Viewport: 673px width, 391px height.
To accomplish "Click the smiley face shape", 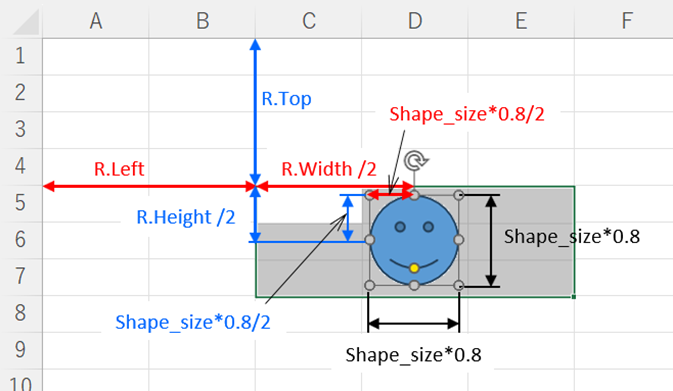I will point(414,240).
